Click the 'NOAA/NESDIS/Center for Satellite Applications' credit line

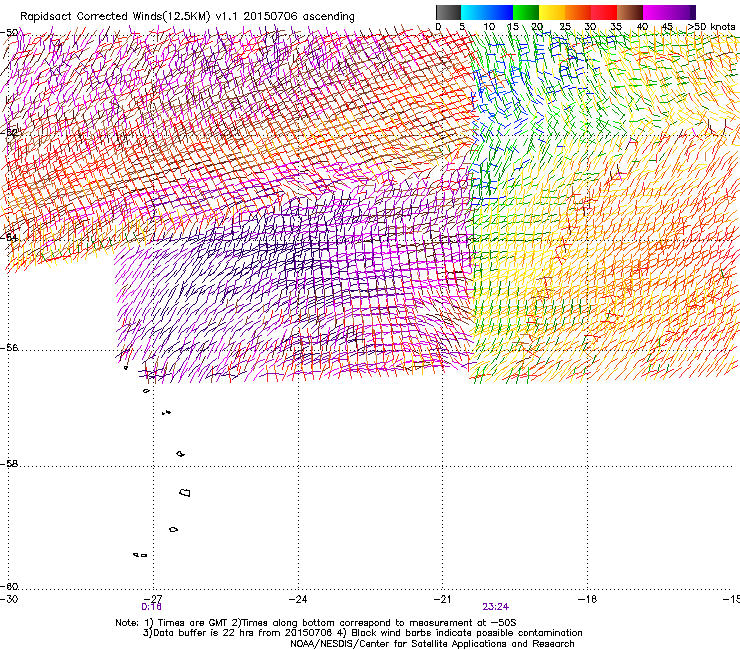pyautogui.click(x=432, y=644)
